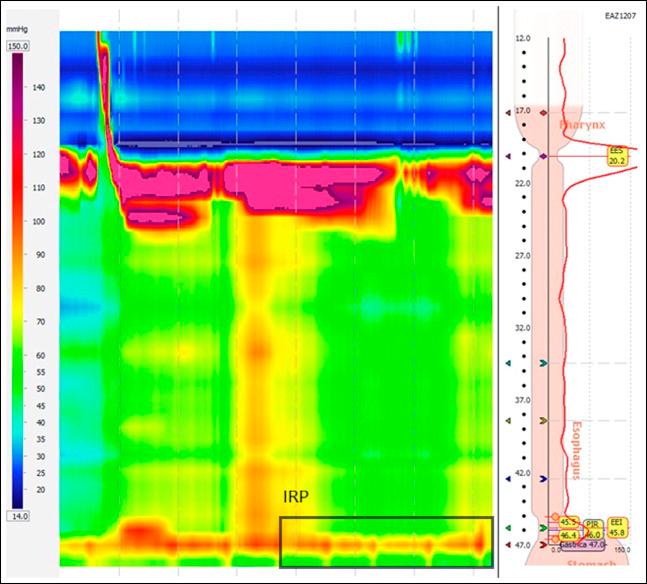Click the purple left arrow beside EES level

click(x=509, y=157)
